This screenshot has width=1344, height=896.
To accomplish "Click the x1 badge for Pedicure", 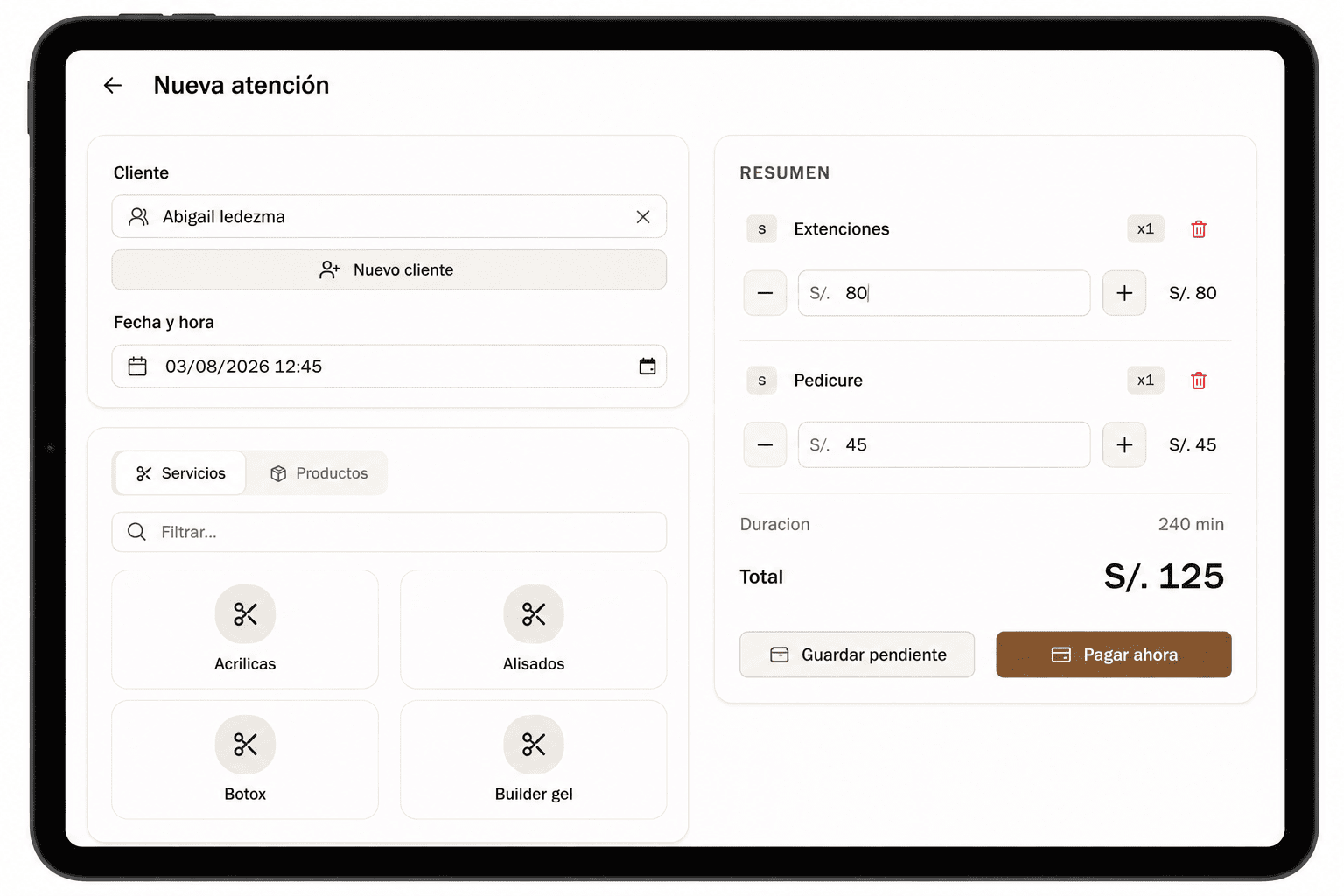I will tap(1145, 381).
